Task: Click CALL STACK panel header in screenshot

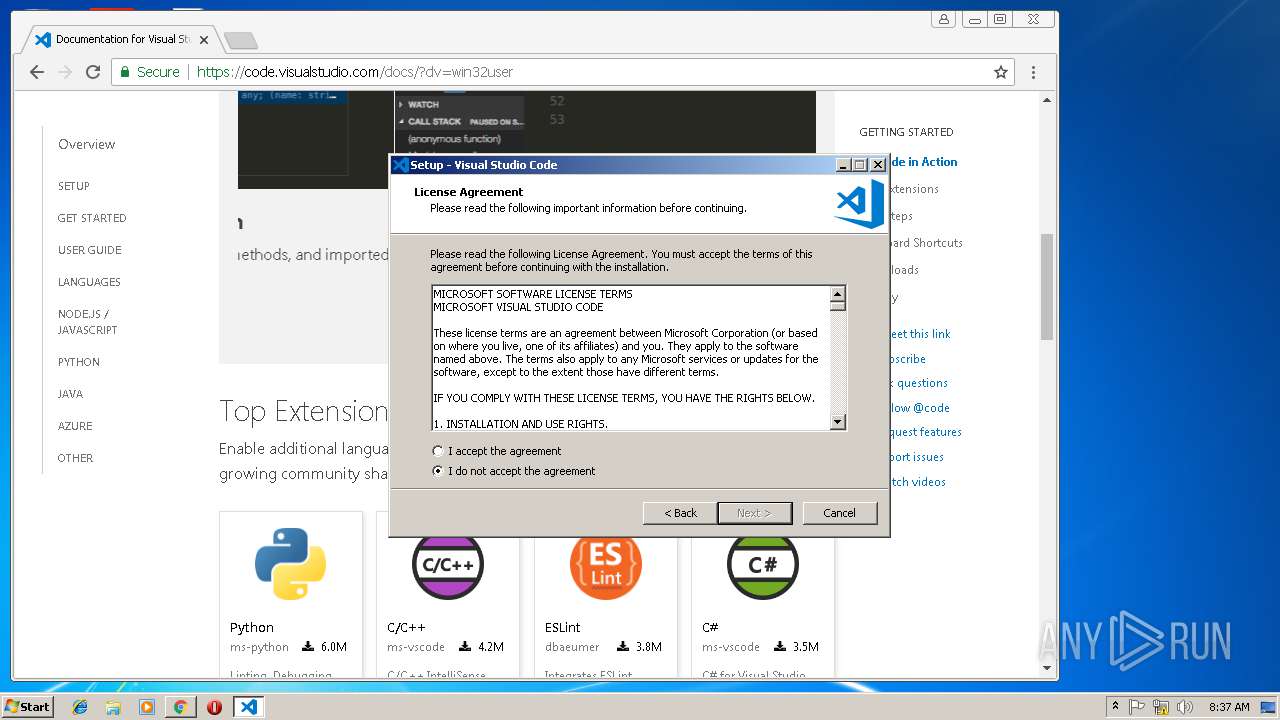Action: pos(460,122)
